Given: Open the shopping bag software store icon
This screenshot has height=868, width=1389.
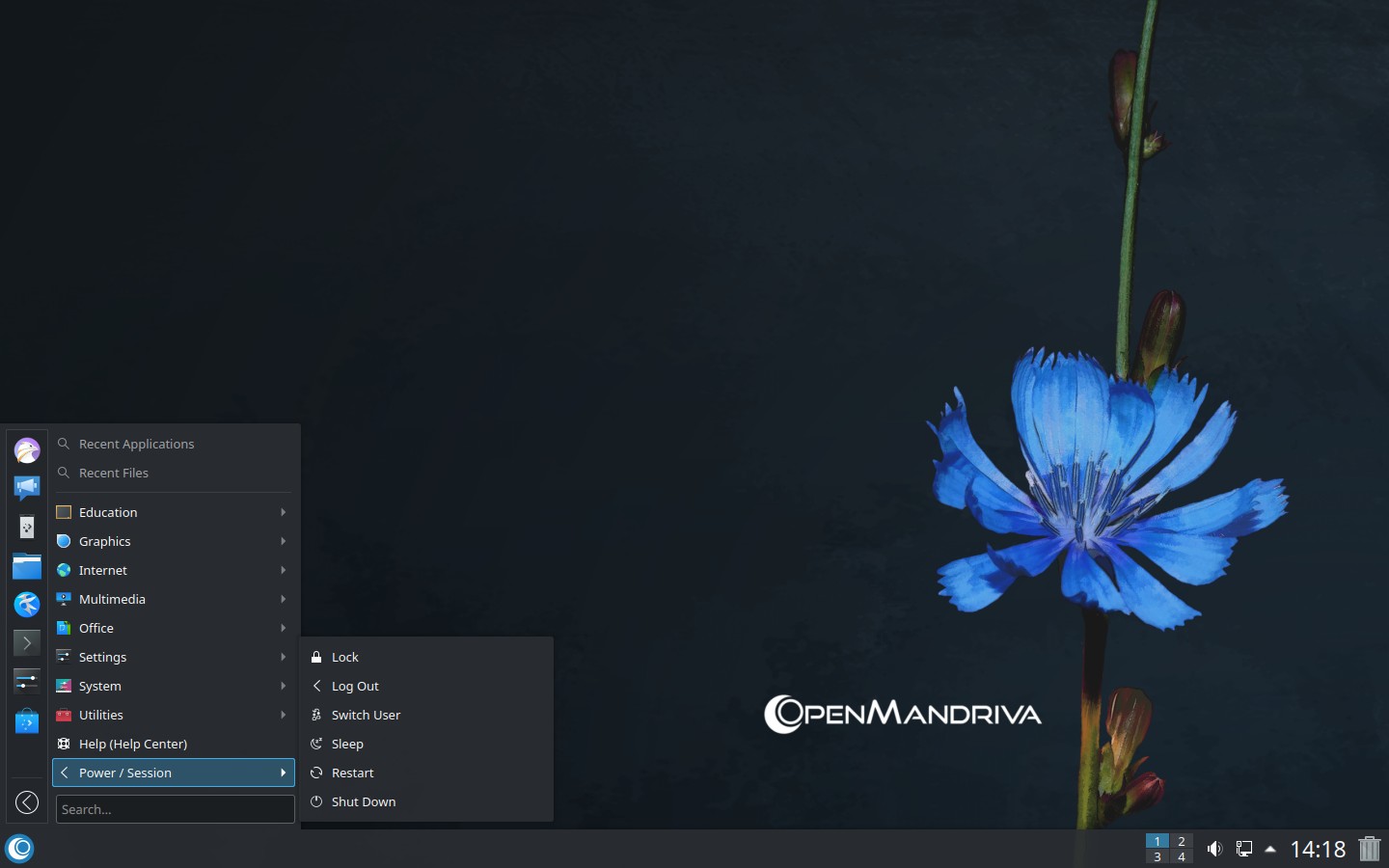Looking at the screenshot, I should click(x=27, y=720).
